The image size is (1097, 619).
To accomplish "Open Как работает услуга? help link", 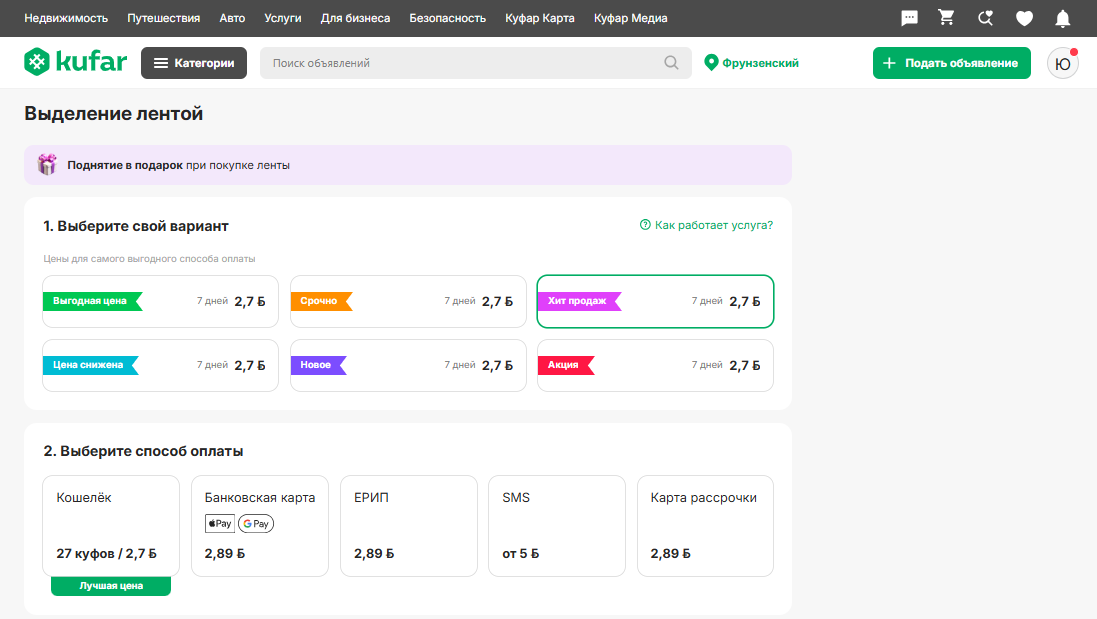I will pyautogui.click(x=707, y=225).
